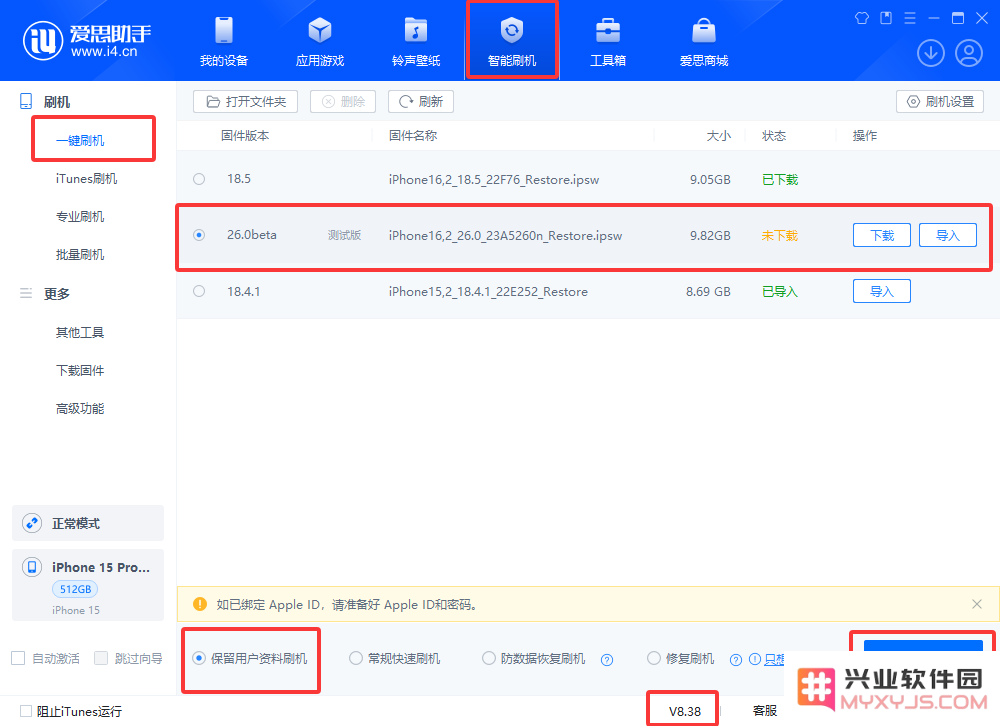Select firmware 26.0beta radio button
Image resolution: width=1000 pixels, height=726 pixels.
click(x=199, y=235)
